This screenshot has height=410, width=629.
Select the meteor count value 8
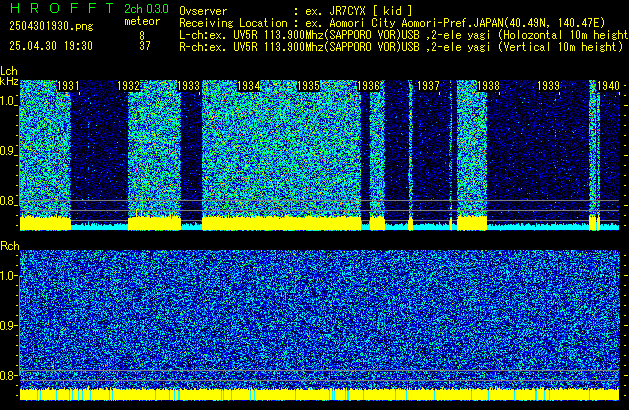(x=142, y=35)
